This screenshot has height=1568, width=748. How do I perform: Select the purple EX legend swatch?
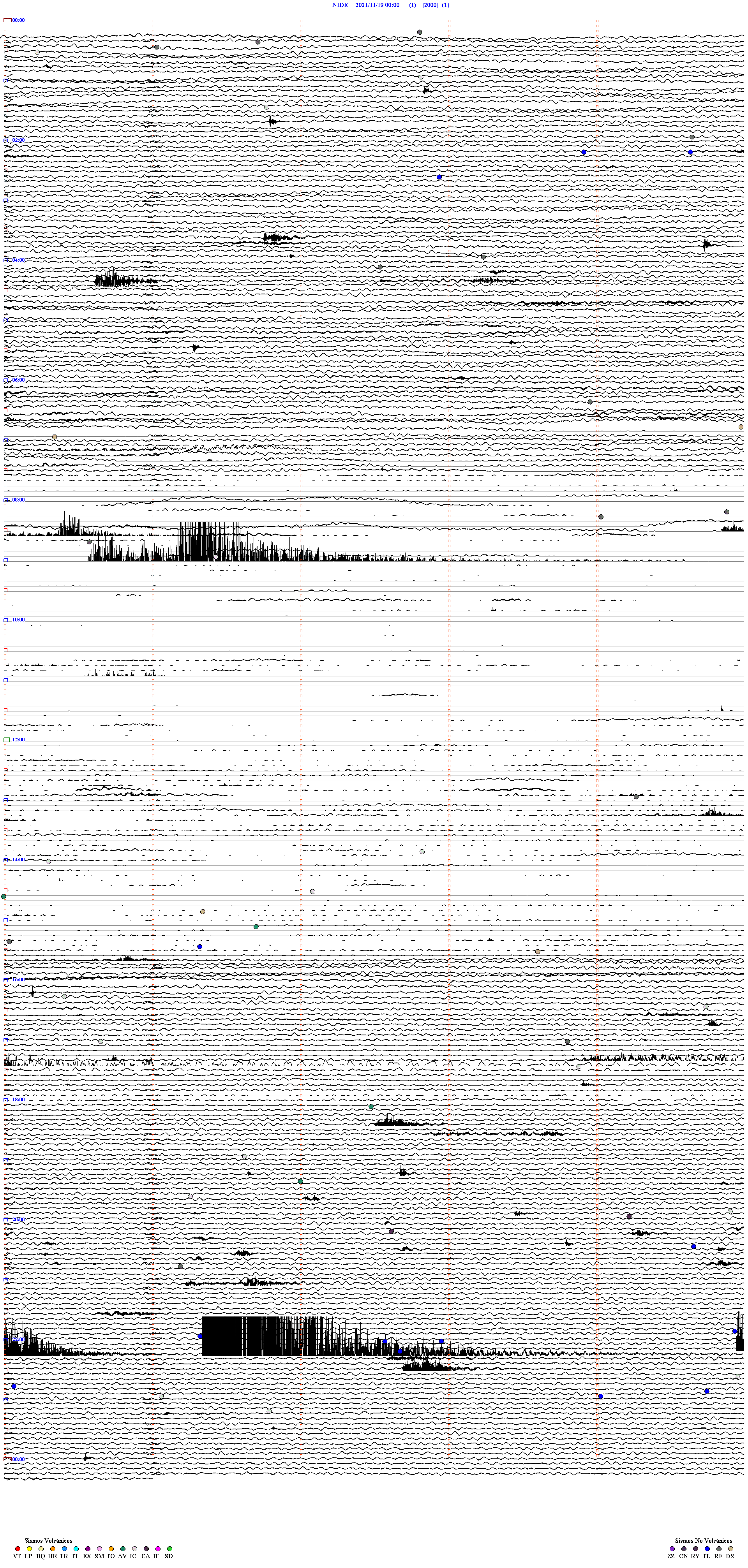[x=88, y=1549]
